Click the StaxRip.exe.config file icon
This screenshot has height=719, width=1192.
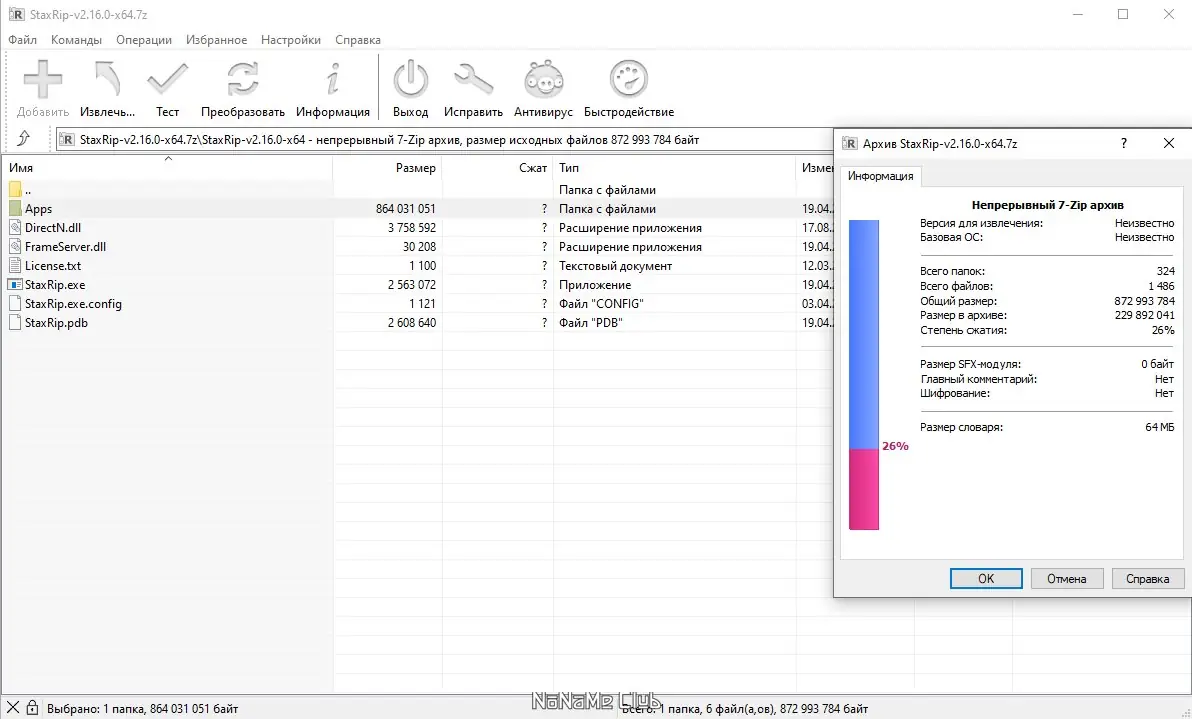15,303
